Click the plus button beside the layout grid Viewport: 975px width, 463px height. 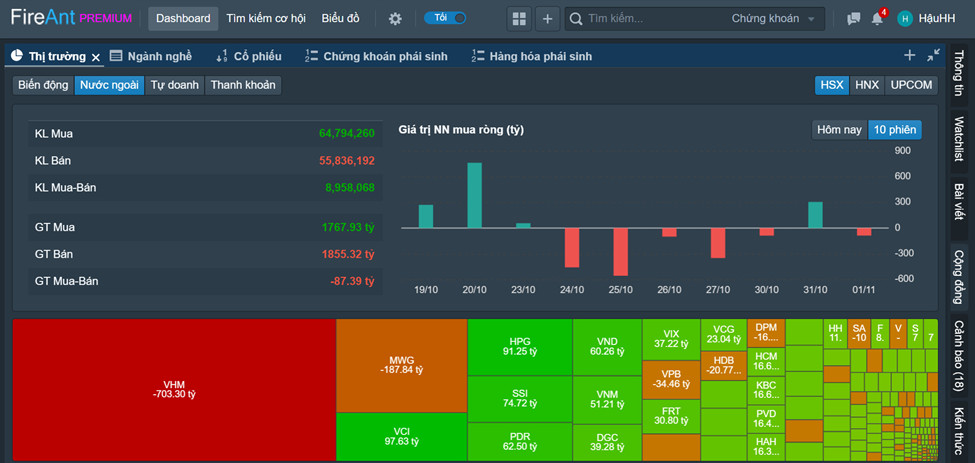[547, 19]
